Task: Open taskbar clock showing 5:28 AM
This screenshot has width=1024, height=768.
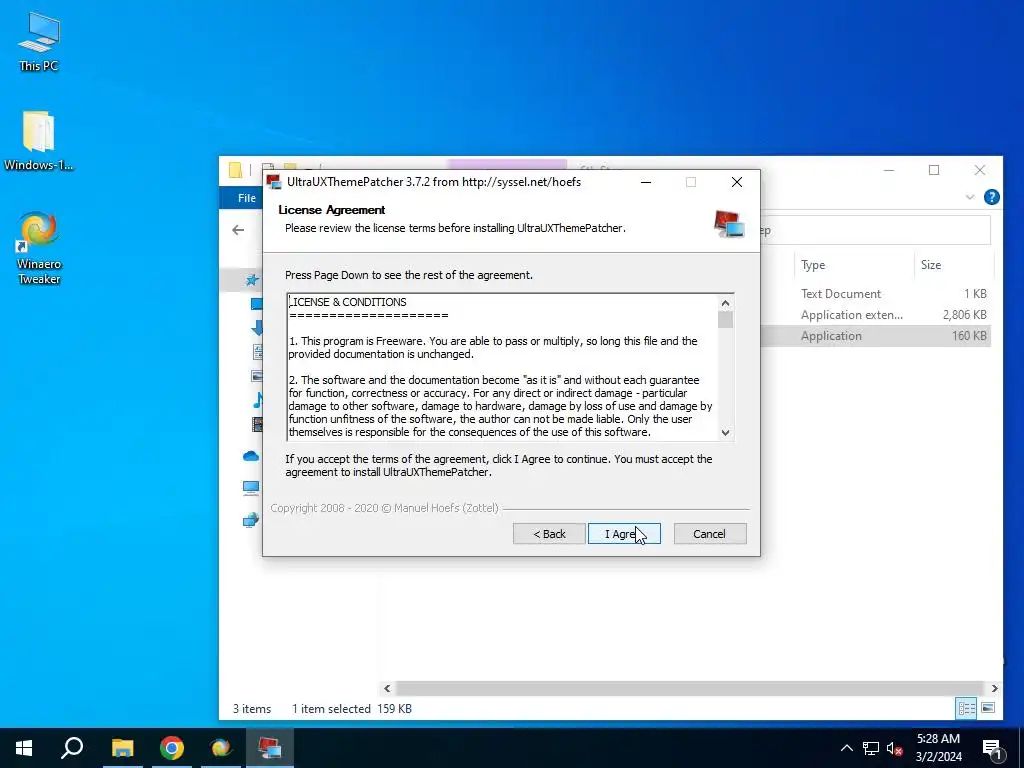Action: coord(938,748)
